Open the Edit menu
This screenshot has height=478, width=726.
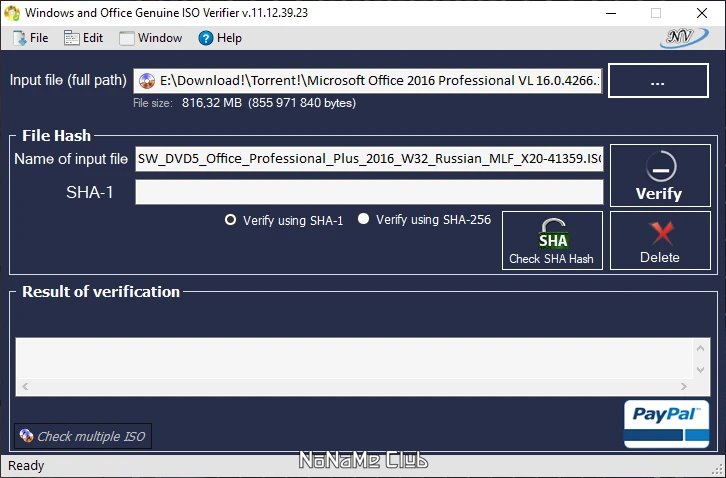83,38
